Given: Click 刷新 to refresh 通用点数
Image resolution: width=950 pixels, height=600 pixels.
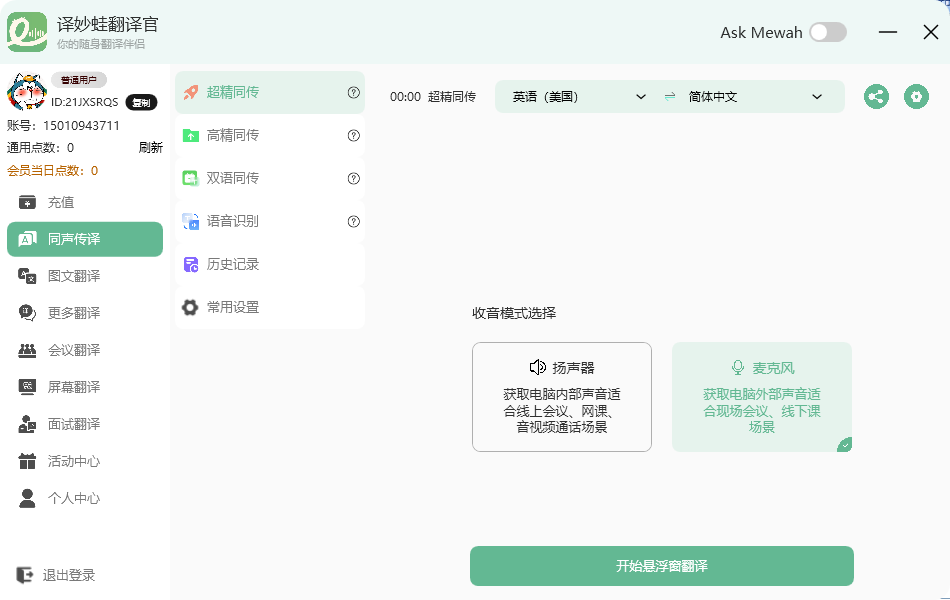Looking at the screenshot, I should coord(152,146).
